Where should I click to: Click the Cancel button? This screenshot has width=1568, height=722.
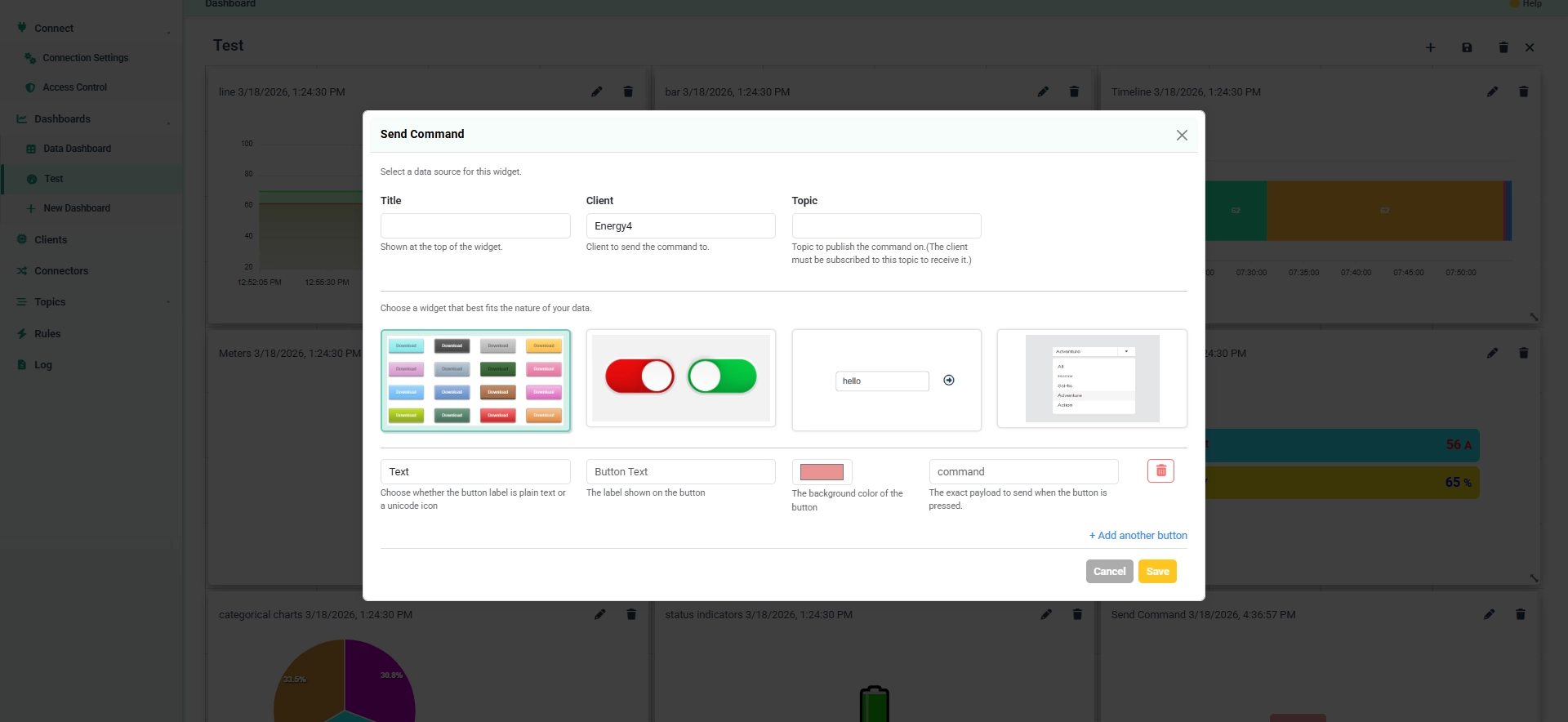pyautogui.click(x=1109, y=572)
